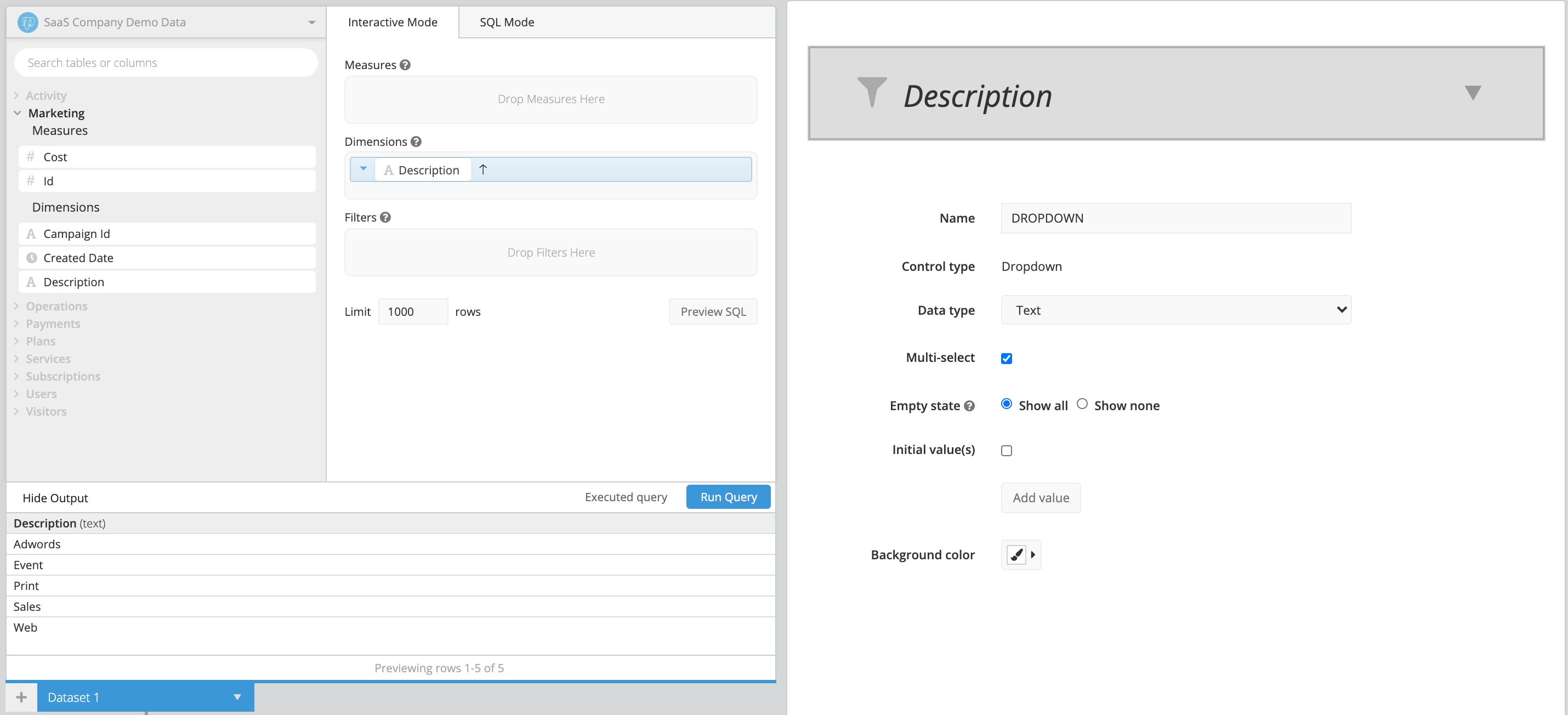
Task: Click the Event result row
Action: click(391, 565)
